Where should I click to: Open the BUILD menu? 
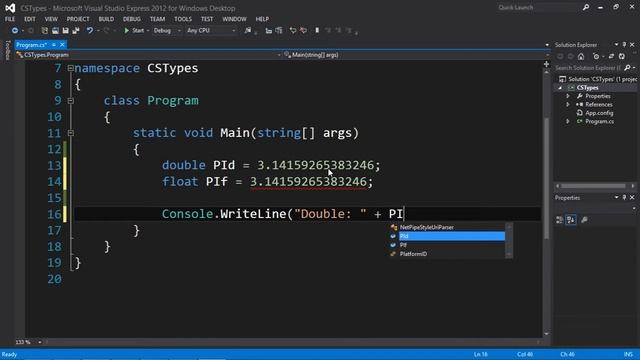coord(106,19)
